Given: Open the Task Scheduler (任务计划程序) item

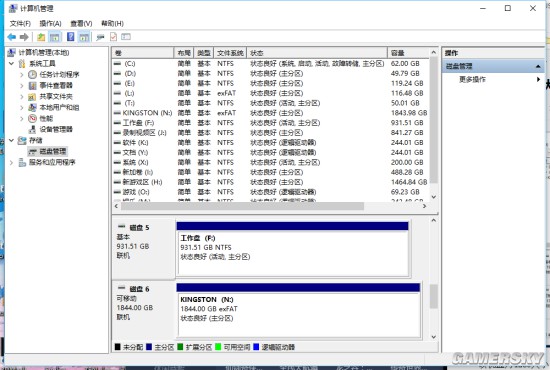Looking at the screenshot, I should coord(59,74).
